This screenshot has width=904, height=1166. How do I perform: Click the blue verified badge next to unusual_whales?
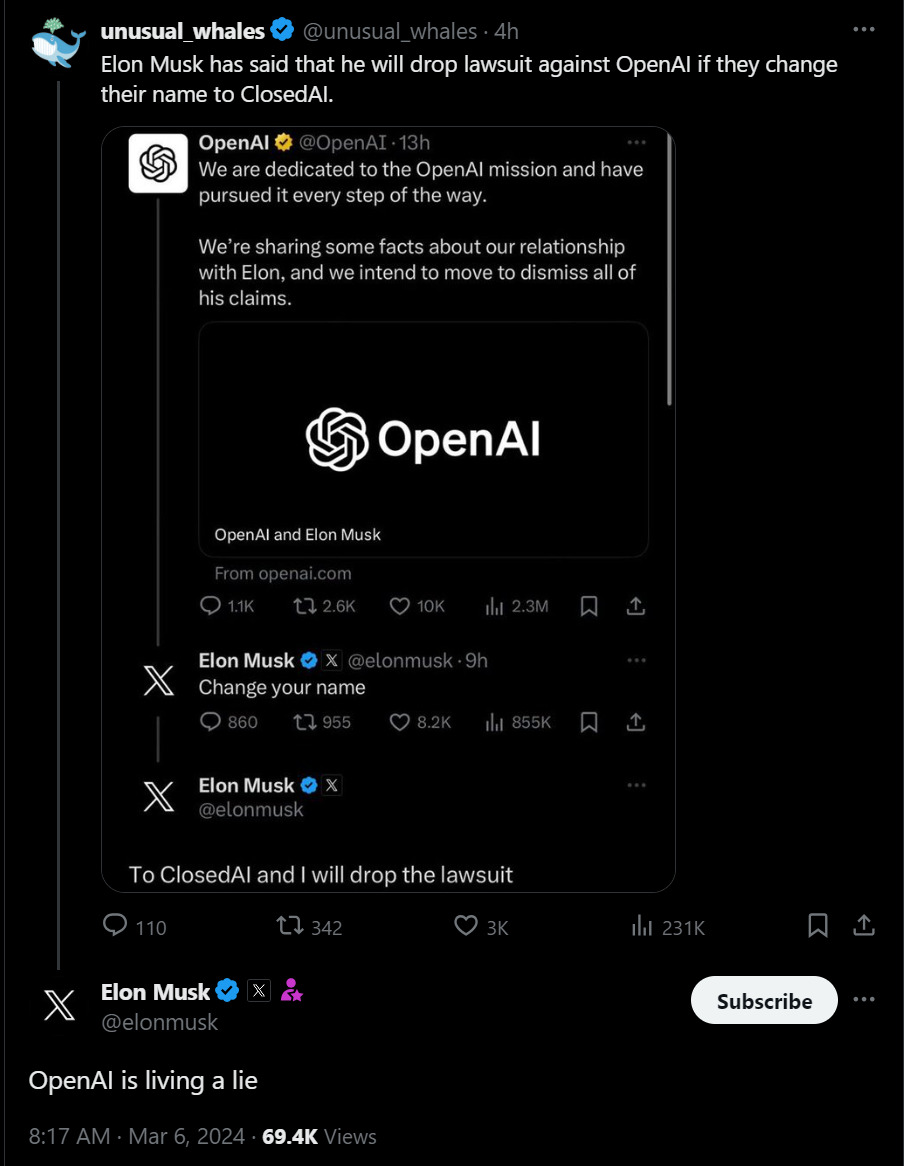(x=283, y=32)
